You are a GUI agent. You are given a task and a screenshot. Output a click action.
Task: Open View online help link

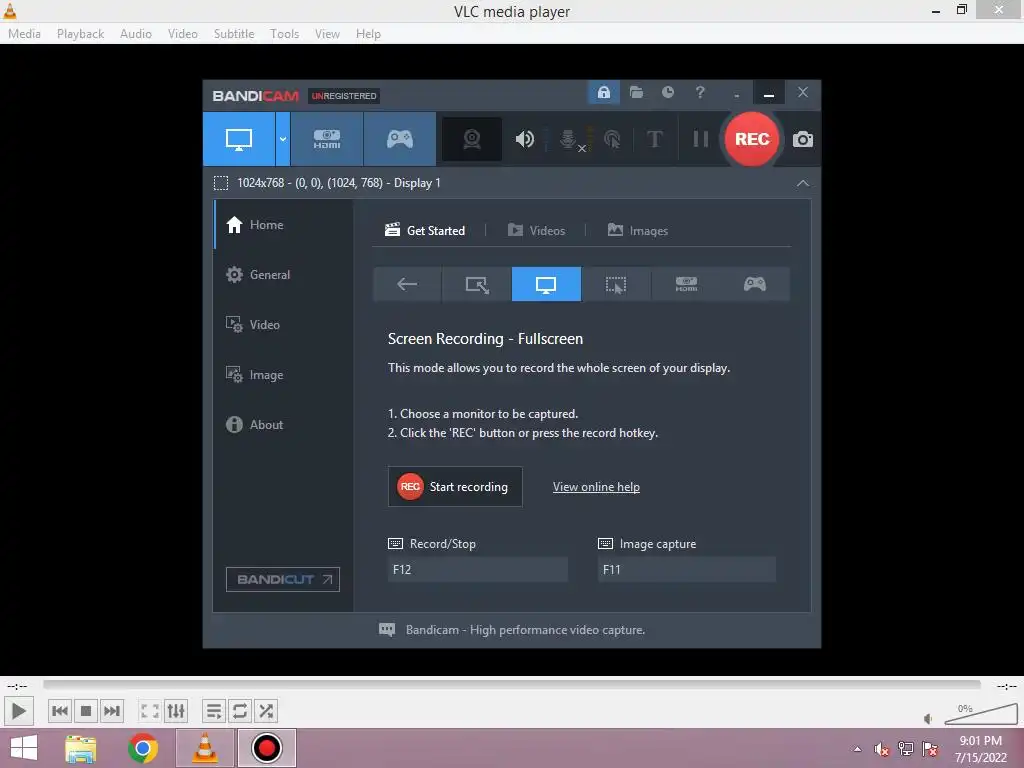[x=596, y=487]
